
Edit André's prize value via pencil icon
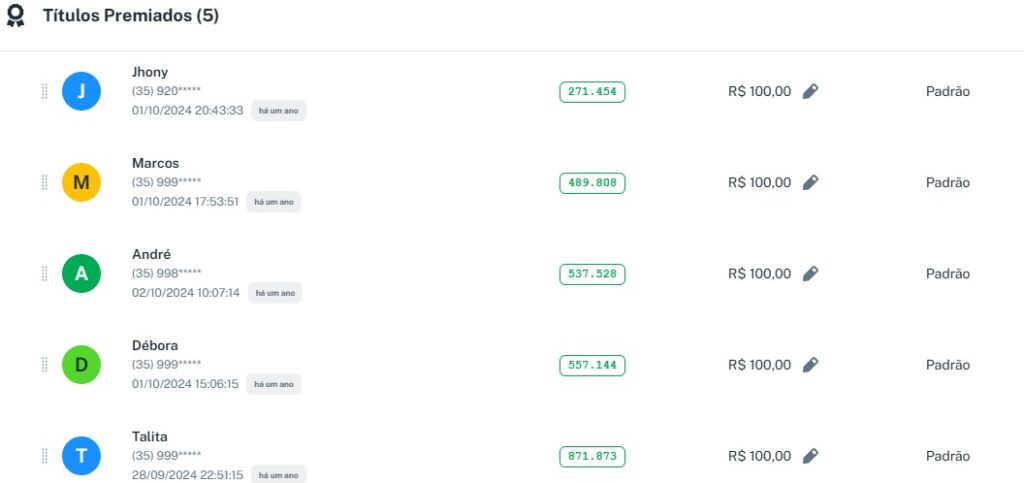(810, 274)
